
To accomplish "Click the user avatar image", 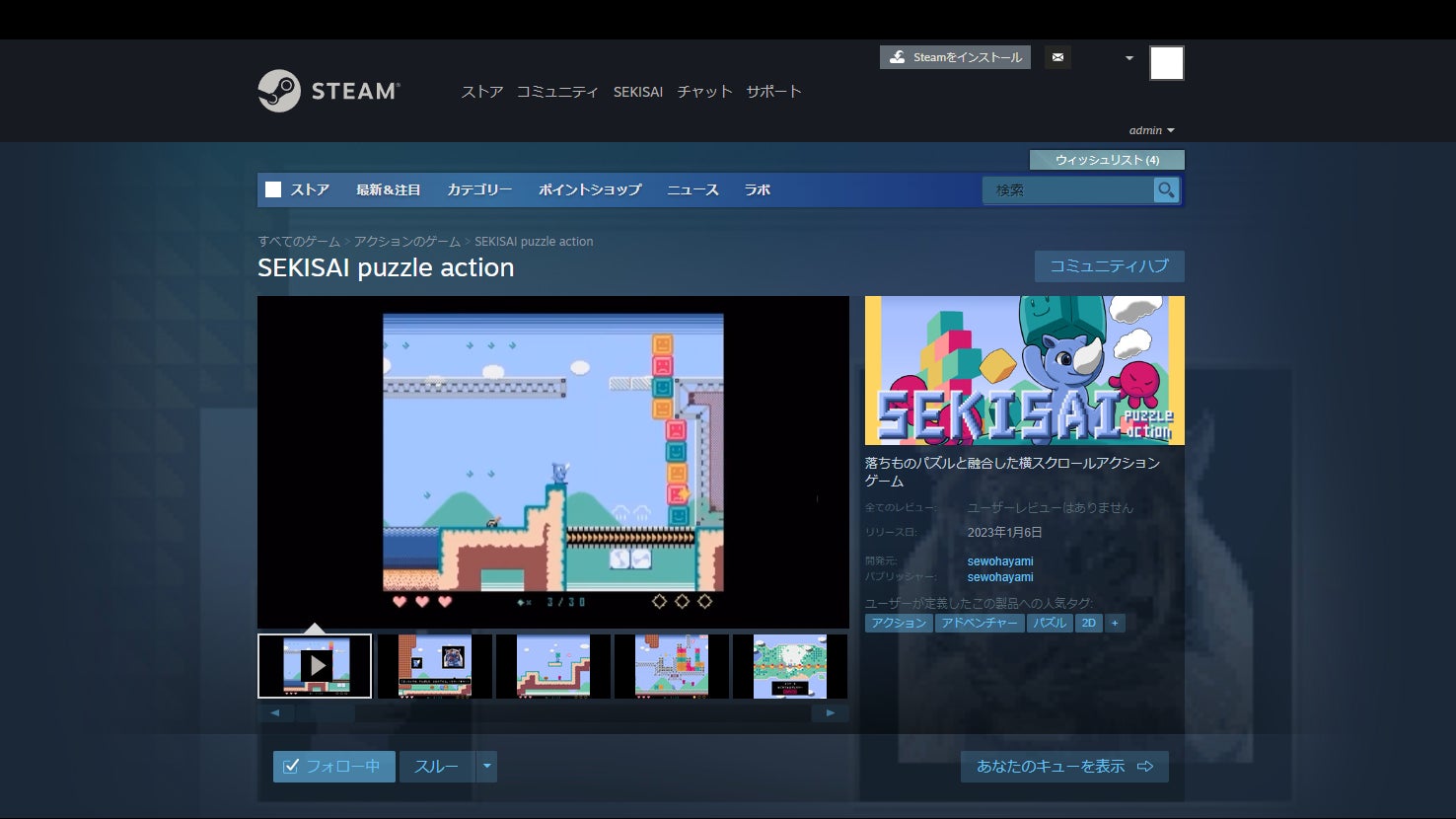I will point(1166,63).
